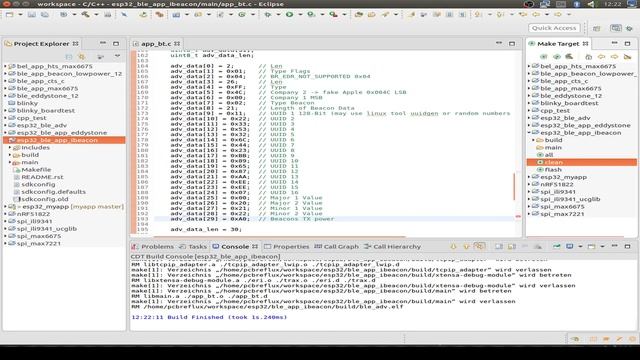Click the Quick Access field
The width and height of the screenshot is (640, 360).
click(554, 28)
